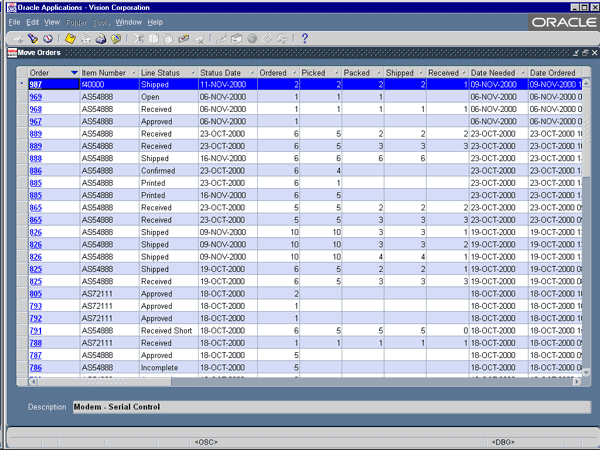Click the Ordered column header arrow

pos(295,73)
